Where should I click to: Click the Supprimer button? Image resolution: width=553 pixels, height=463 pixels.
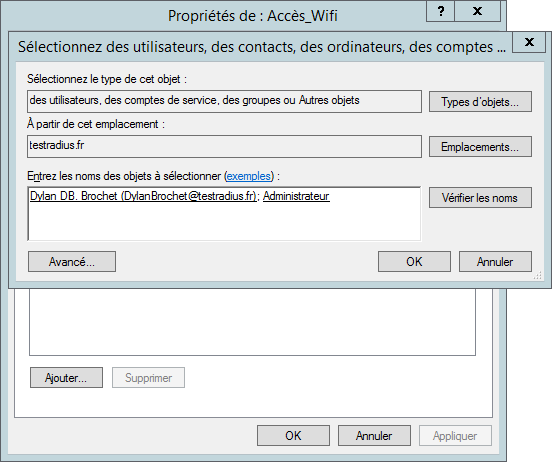click(x=148, y=378)
